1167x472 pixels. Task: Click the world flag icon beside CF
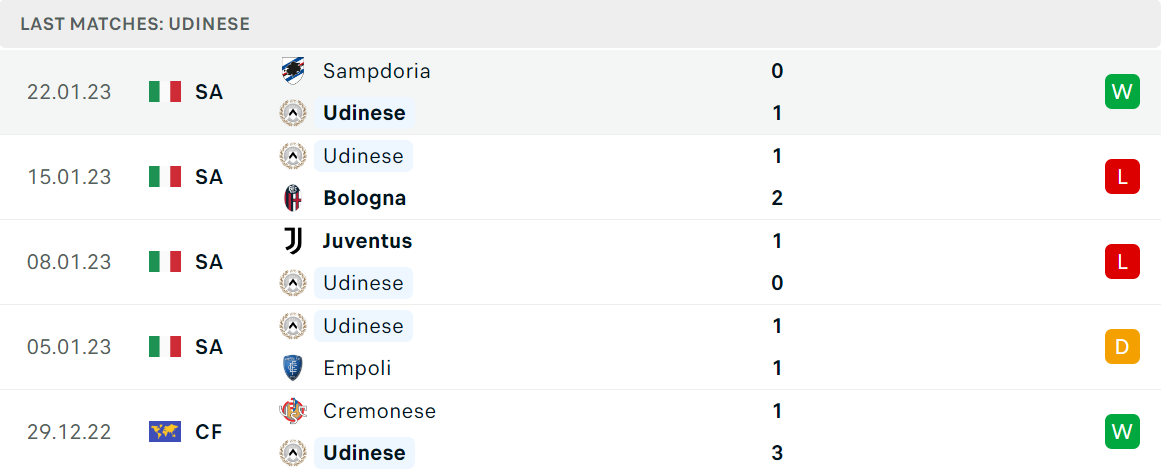coord(165,432)
